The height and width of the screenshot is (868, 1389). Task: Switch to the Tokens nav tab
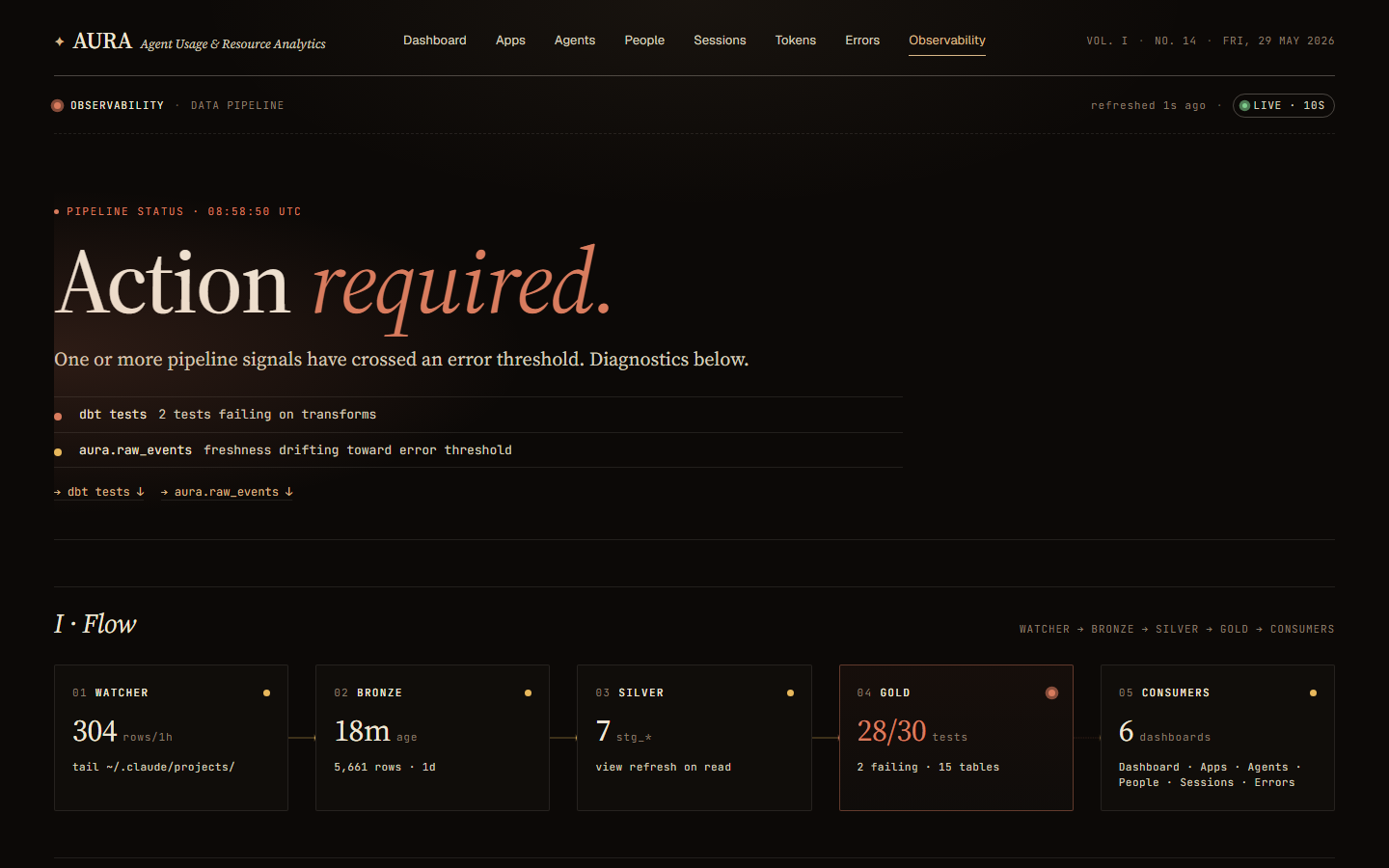[796, 41]
